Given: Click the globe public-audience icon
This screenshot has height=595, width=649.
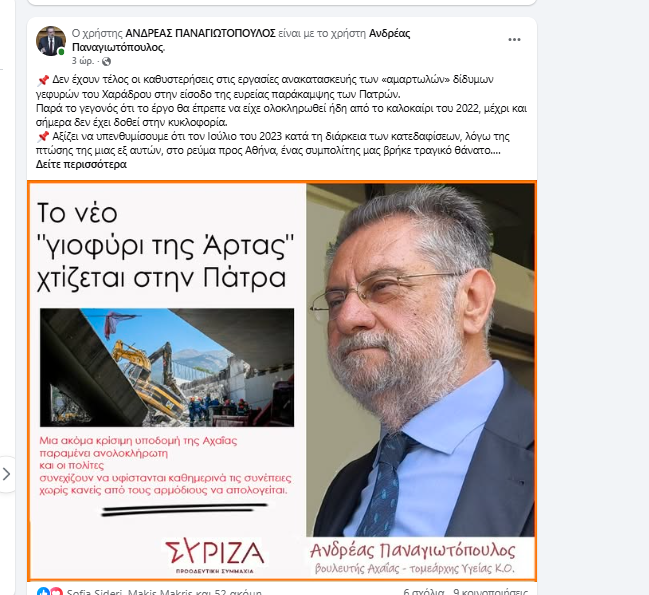Looking at the screenshot, I should (x=106, y=62).
